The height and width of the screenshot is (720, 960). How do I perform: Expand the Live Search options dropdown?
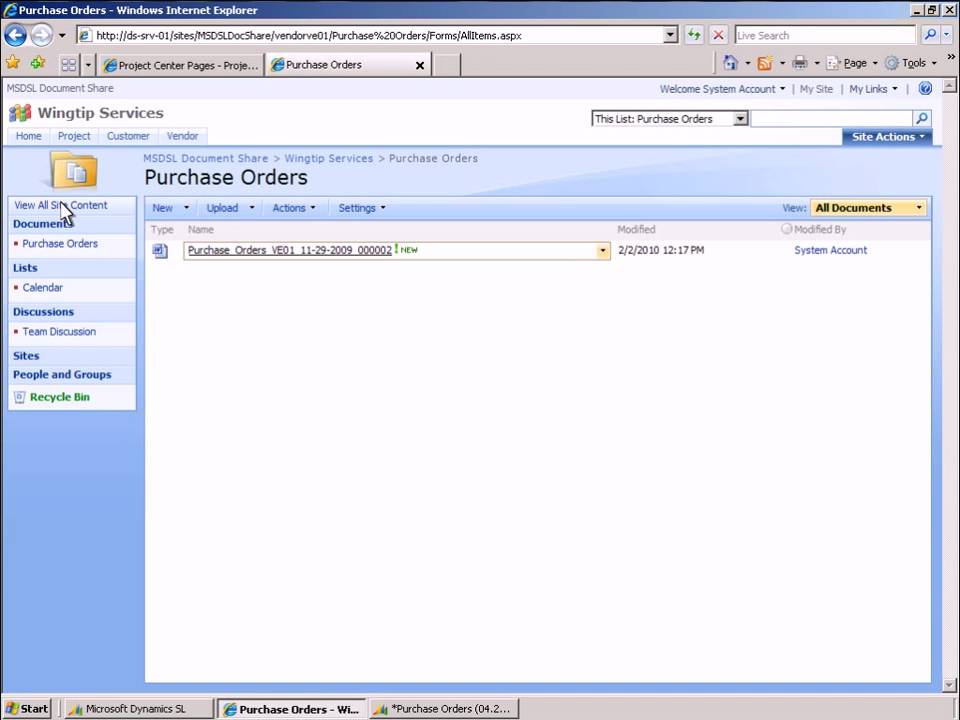pyautogui.click(x=947, y=36)
